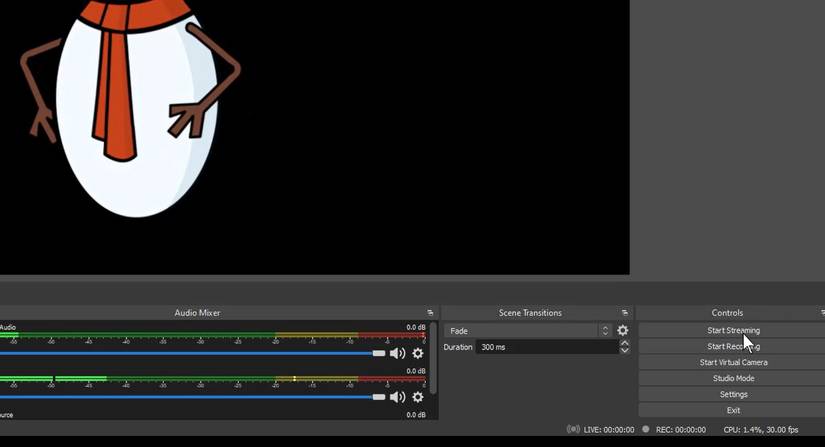Click the volume slider of the track with the yellow peak marker
Screen dimensions: 825x447
193,397
